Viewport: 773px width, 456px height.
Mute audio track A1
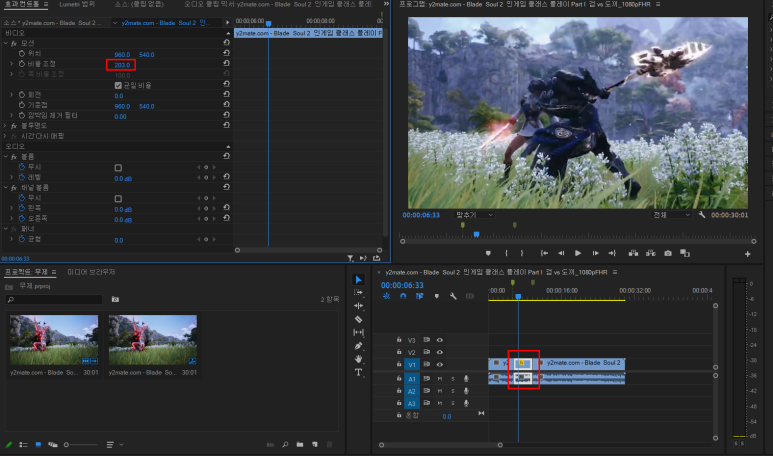440,379
